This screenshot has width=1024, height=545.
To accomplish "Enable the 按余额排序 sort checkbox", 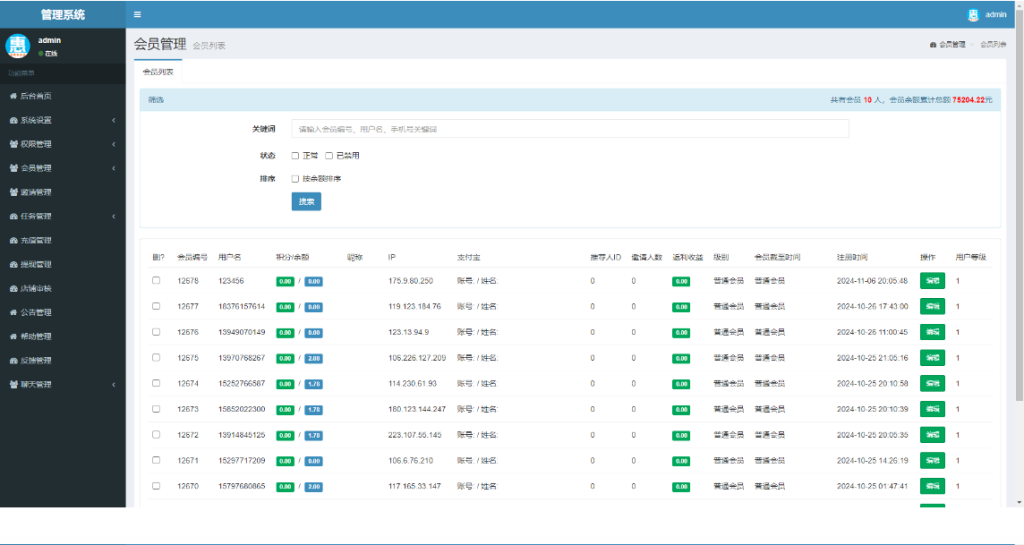I will click(295, 179).
